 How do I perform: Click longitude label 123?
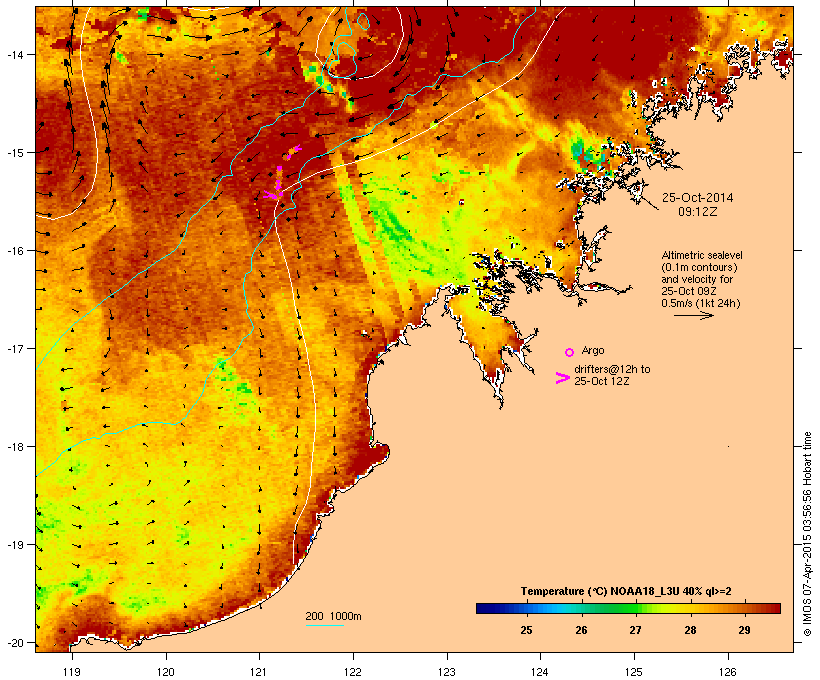pyautogui.click(x=447, y=672)
